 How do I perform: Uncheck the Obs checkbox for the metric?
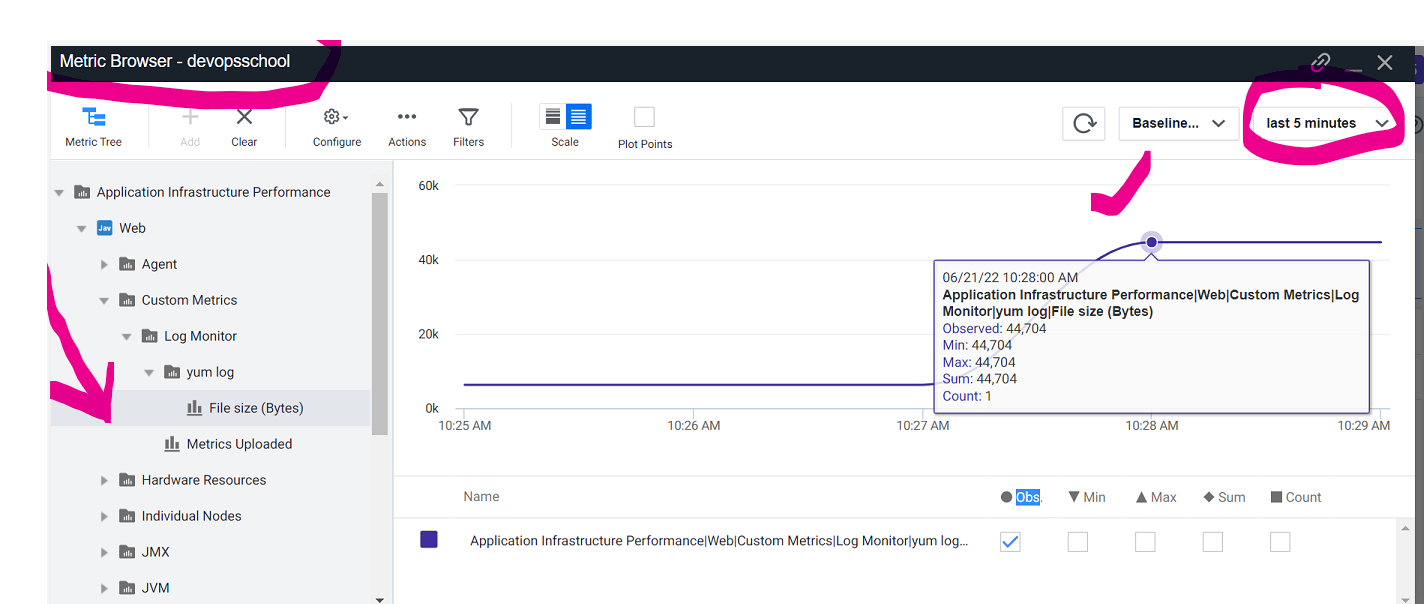tap(1010, 541)
